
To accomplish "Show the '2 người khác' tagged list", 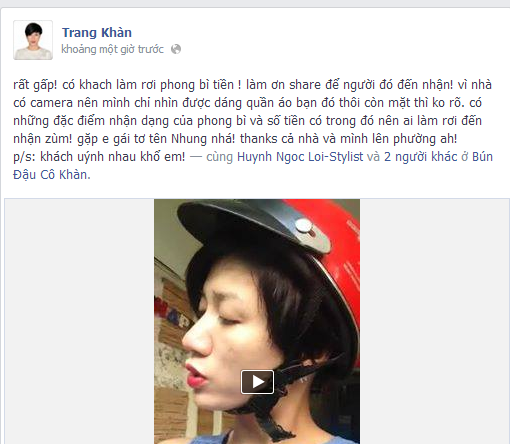I will click(421, 157).
